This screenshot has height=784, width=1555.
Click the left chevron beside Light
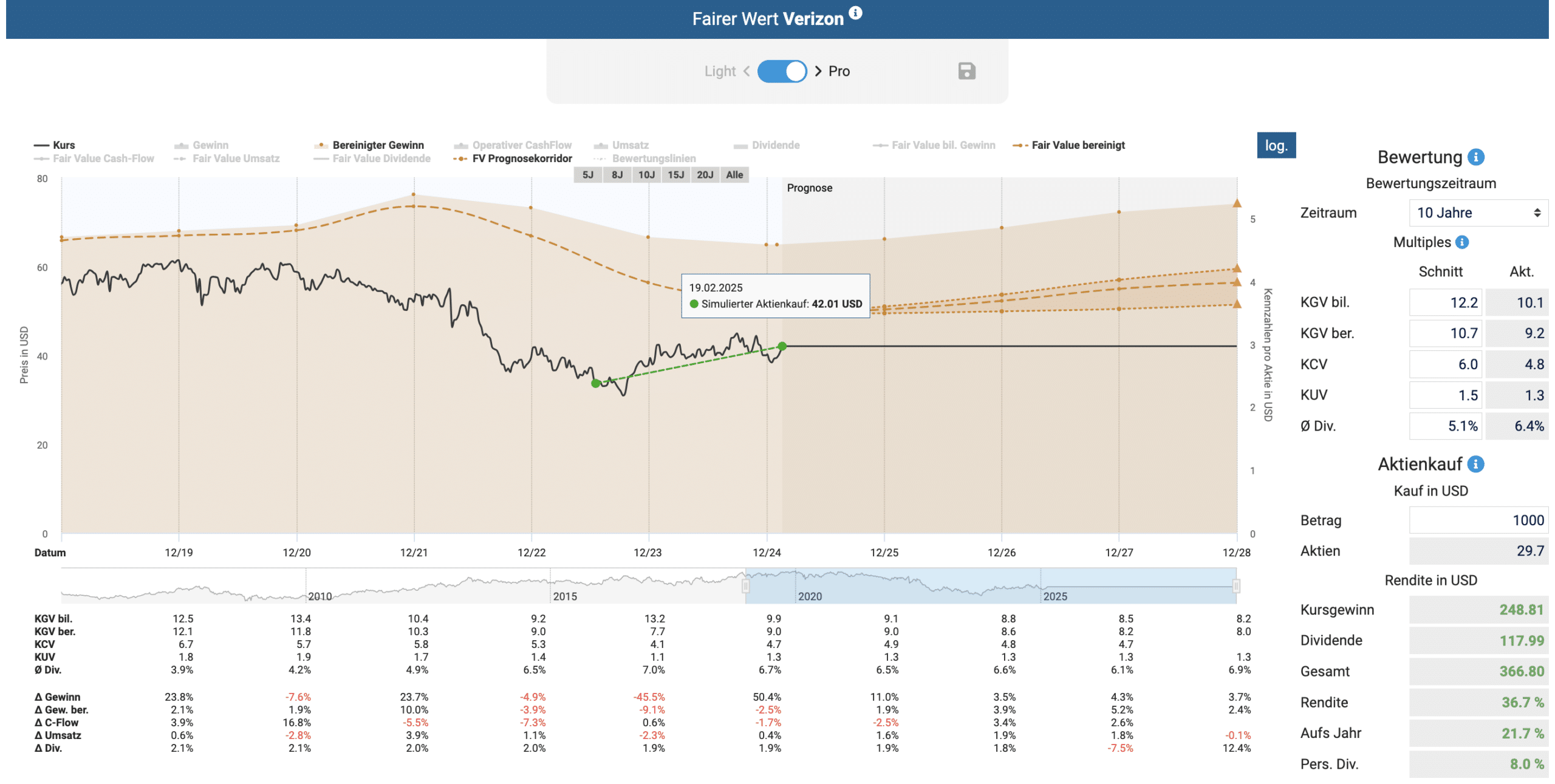point(747,71)
